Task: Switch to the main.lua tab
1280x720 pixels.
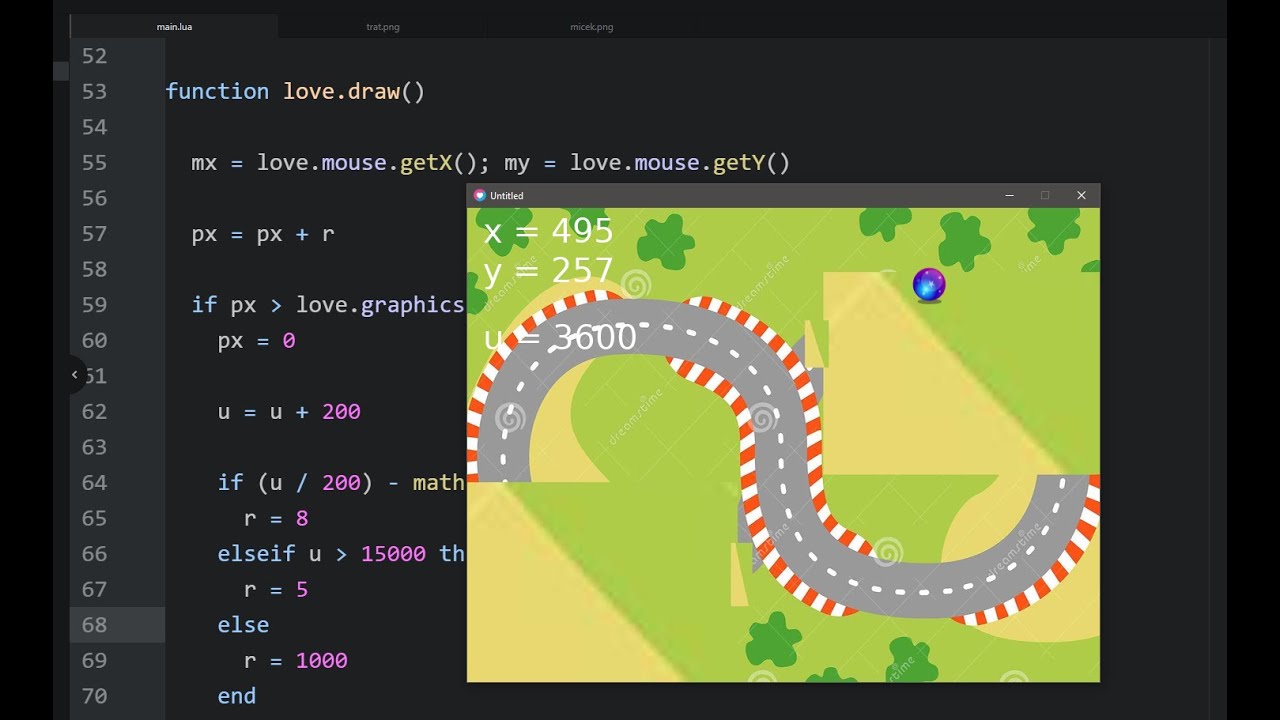Action: coord(174,27)
